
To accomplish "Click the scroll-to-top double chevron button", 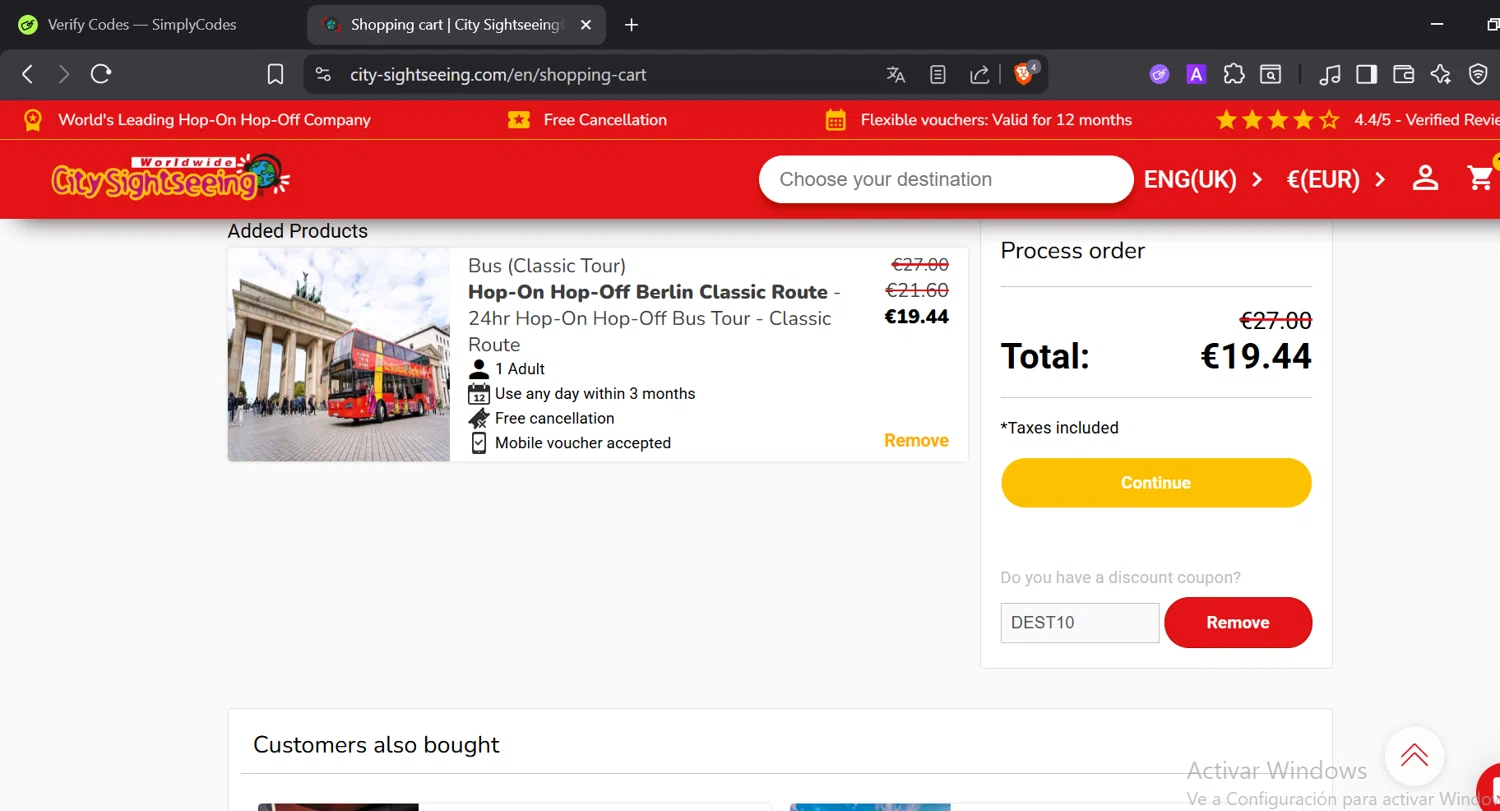I will point(1414,756).
